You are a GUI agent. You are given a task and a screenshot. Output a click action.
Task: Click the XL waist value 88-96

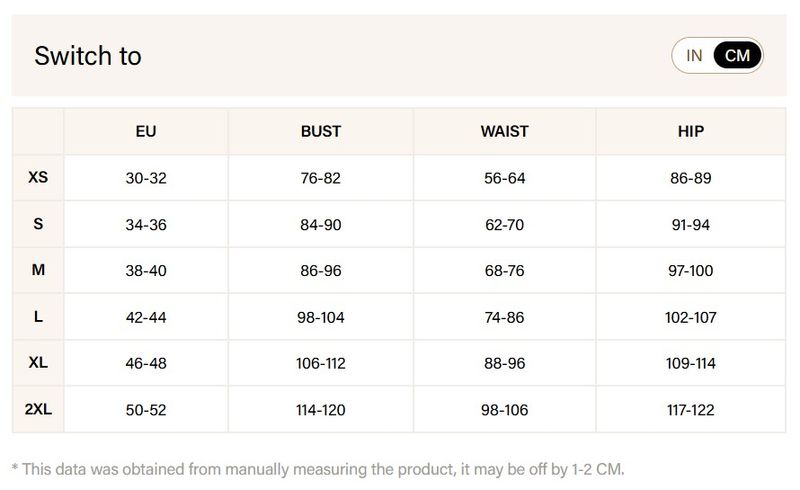(504, 364)
